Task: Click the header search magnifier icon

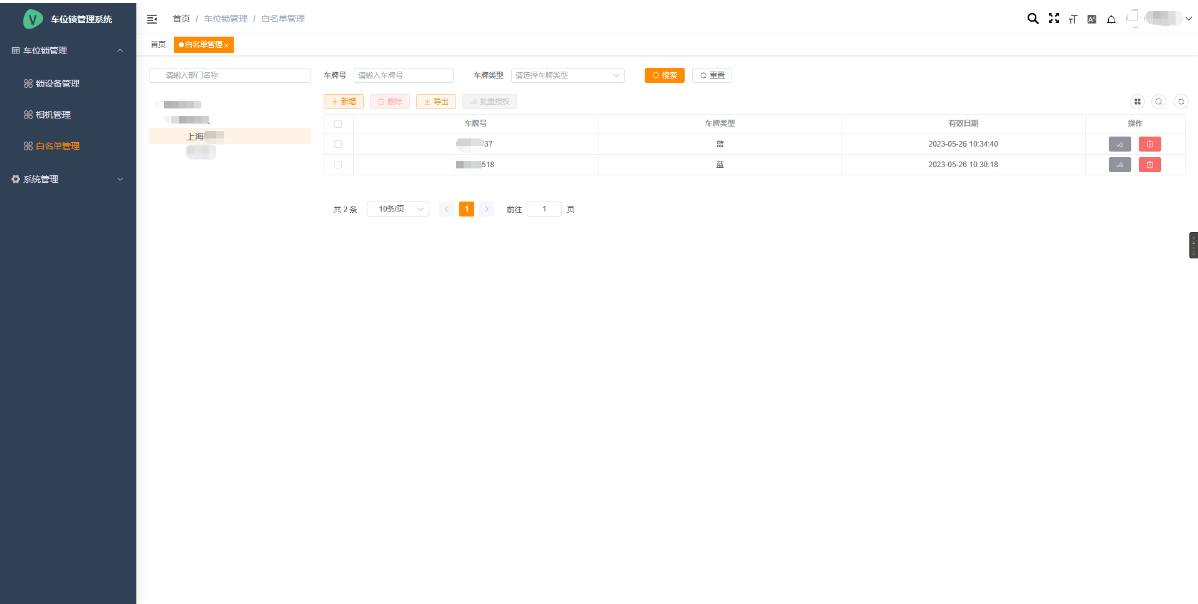Action: click(1033, 19)
